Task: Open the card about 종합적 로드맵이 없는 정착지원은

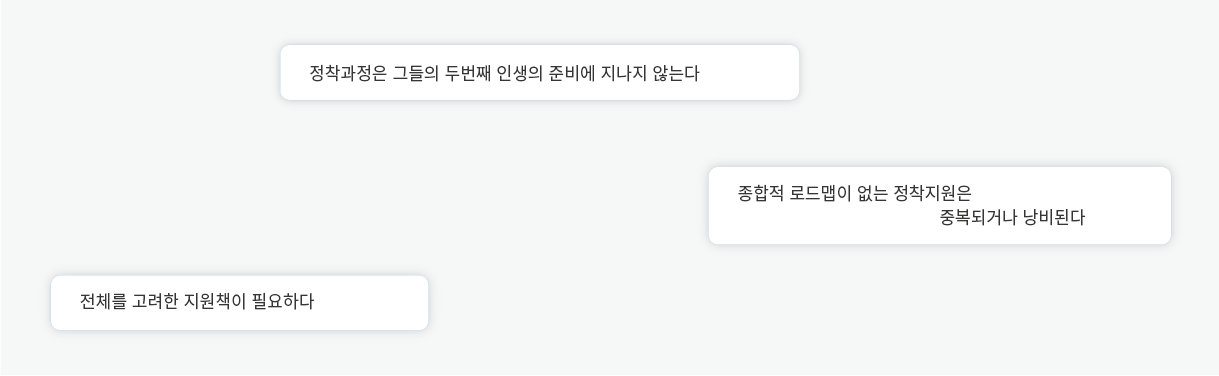Action: [x=939, y=205]
